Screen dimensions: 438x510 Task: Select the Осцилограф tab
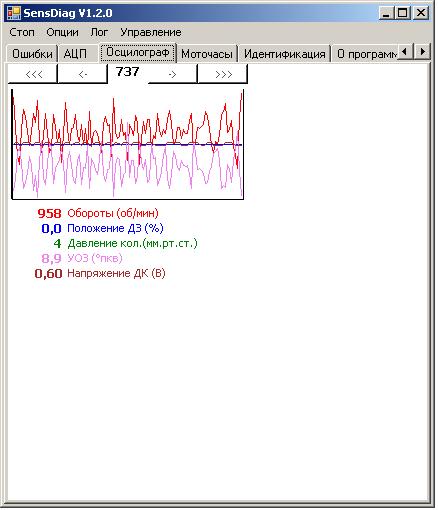[x=138, y=52]
